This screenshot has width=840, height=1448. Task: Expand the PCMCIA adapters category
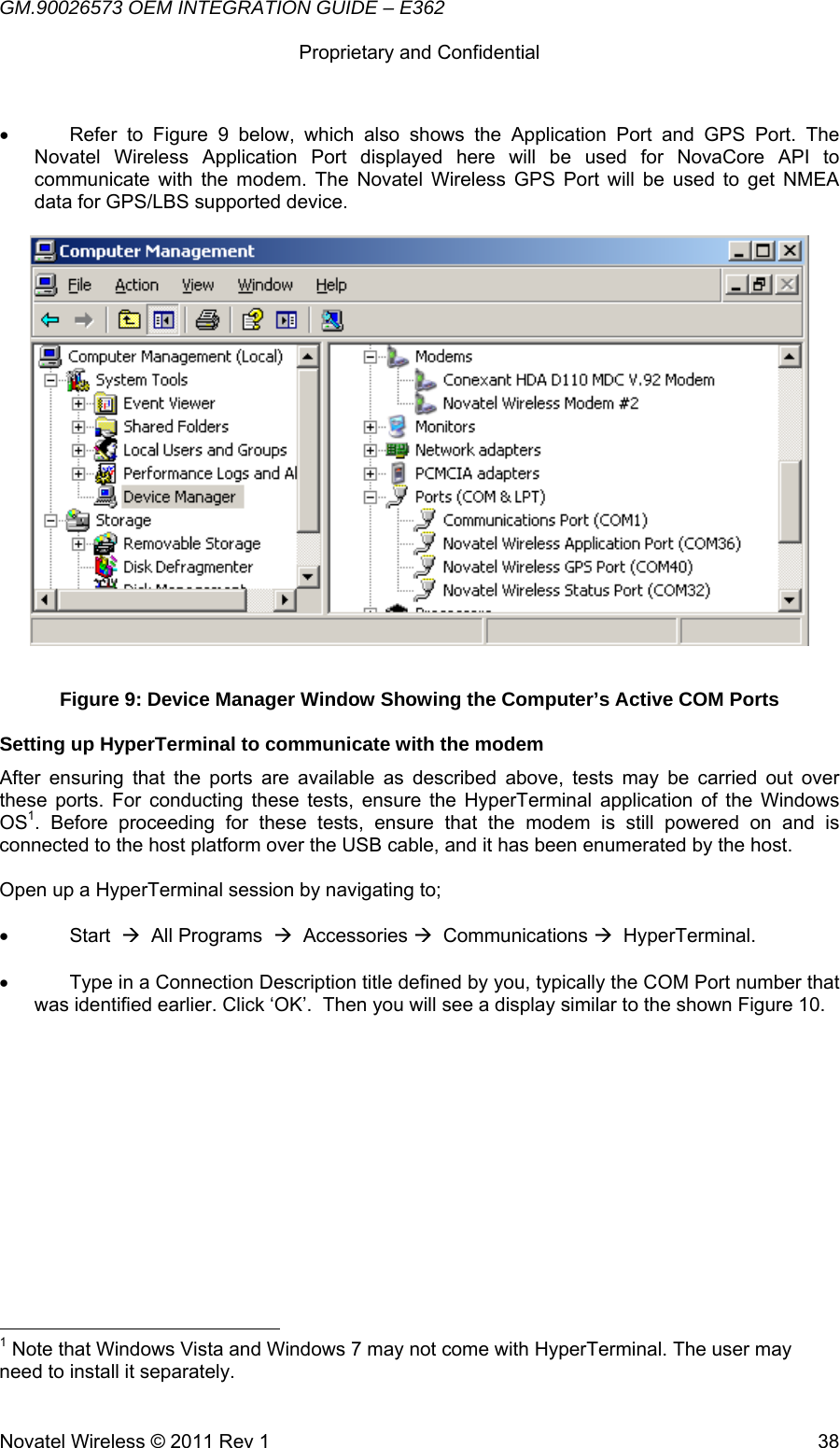[x=371, y=473]
